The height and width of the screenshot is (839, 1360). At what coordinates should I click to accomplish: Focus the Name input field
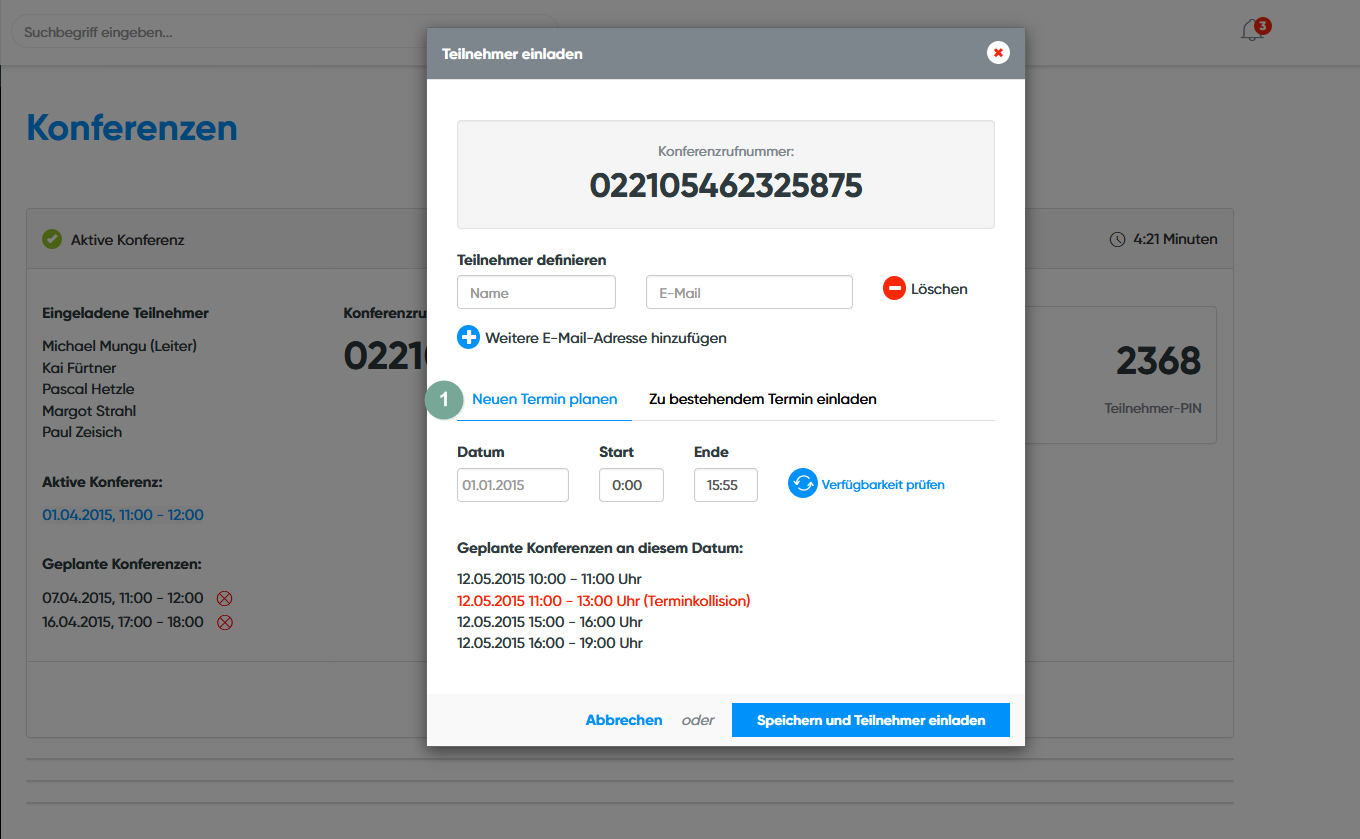[536, 293]
